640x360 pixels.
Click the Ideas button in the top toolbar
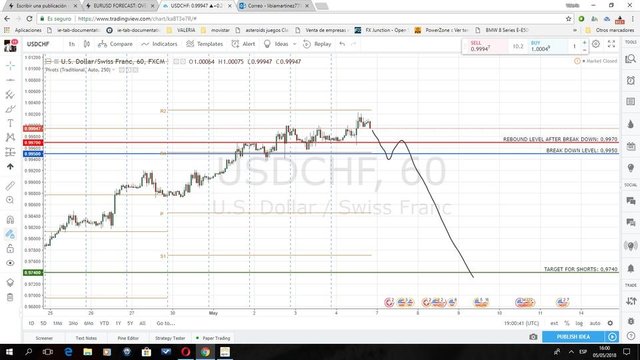(x=276, y=44)
